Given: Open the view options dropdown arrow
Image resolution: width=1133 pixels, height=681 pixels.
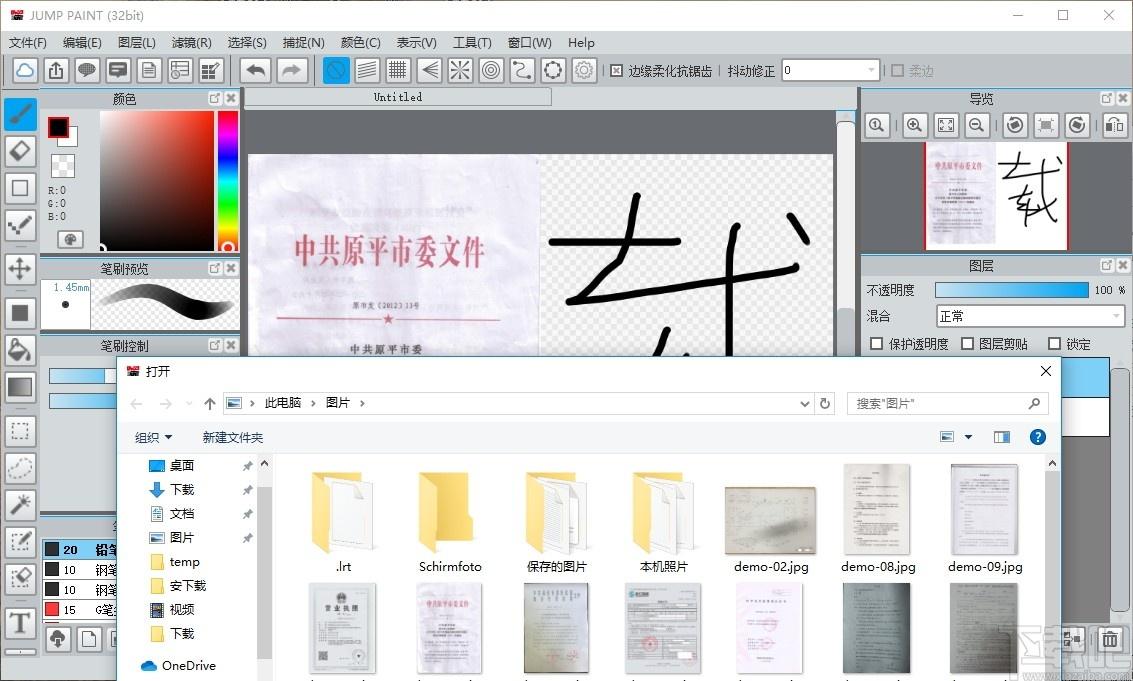Looking at the screenshot, I should pos(968,437).
